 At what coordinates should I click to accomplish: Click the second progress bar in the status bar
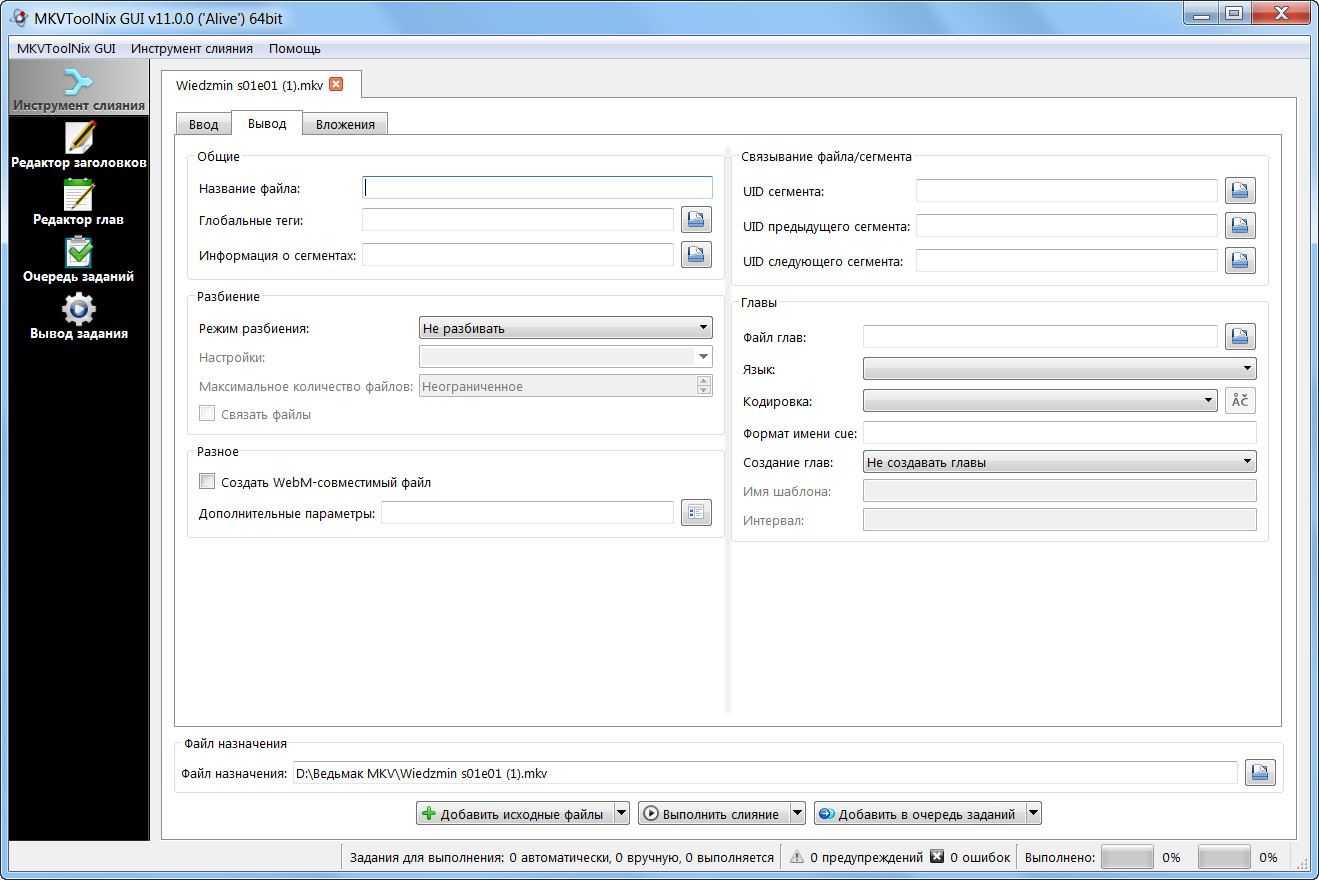(x=1224, y=857)
